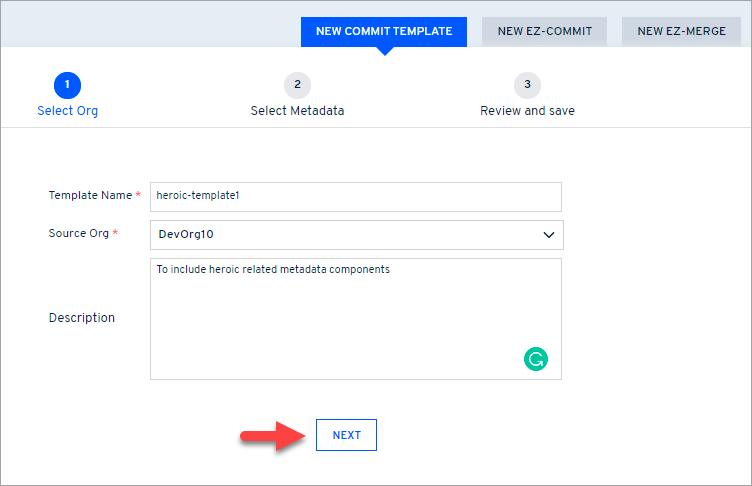This screenshot has width=752, height=486.
Task: Click the red arrow pointing to NEXT
Action: [271, 436]
